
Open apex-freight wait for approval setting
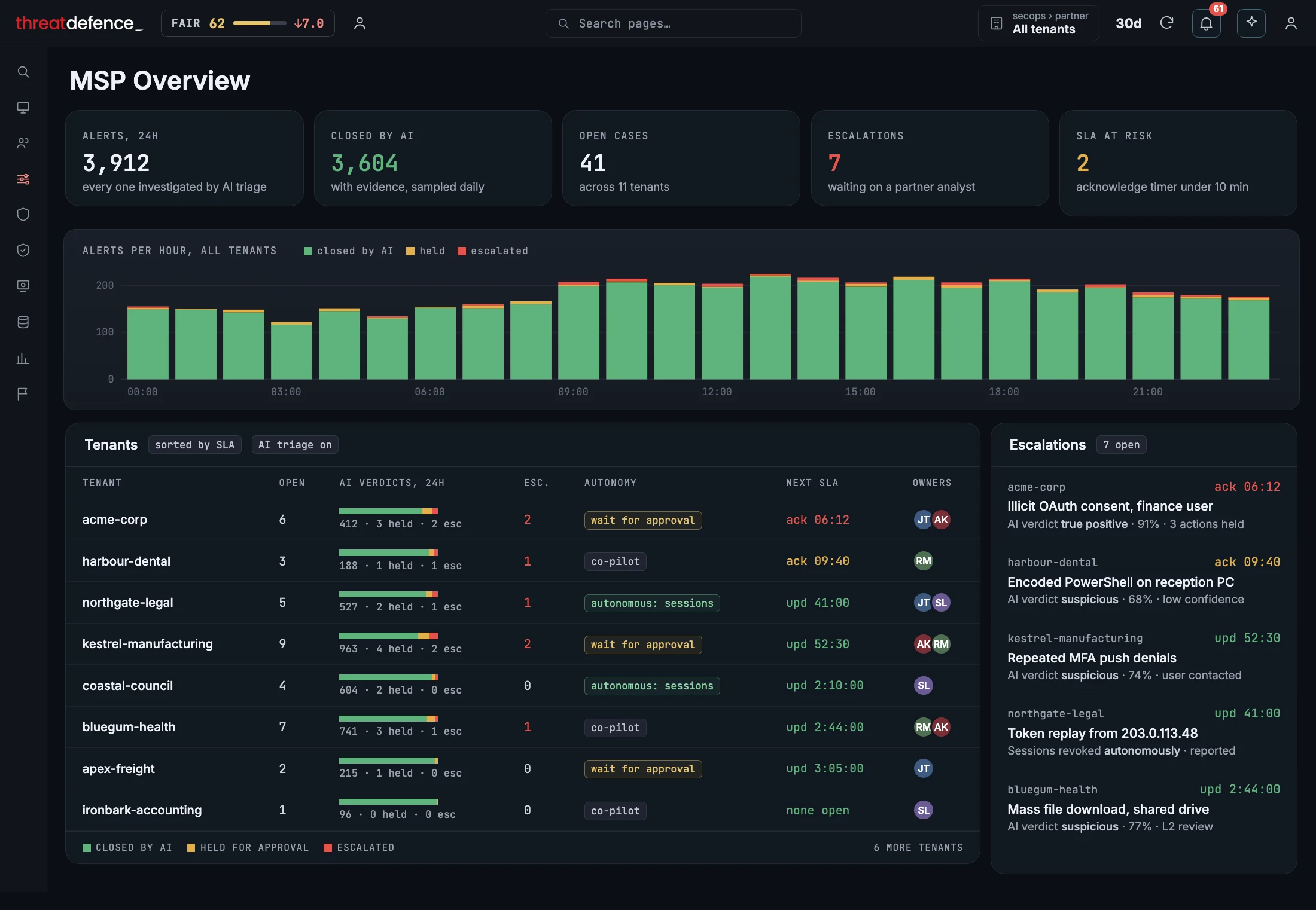click(643, 769)
